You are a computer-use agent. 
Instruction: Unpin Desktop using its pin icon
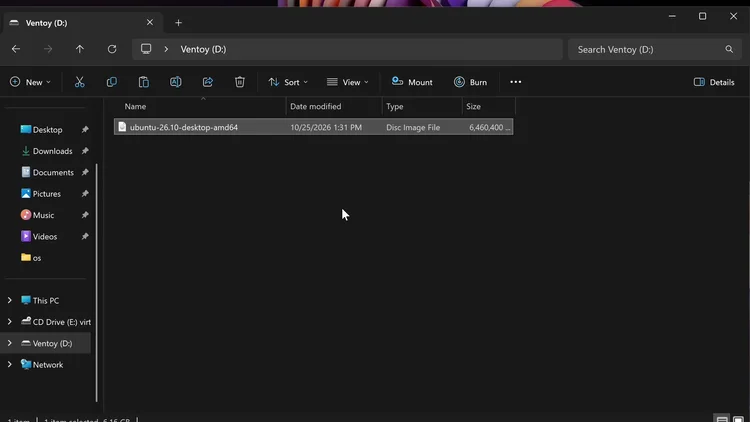(x=85, y=130)
